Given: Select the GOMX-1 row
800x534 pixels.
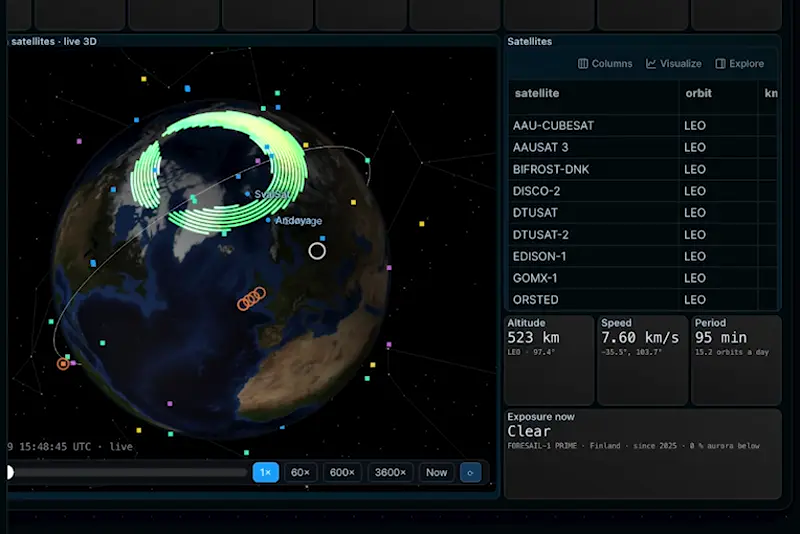Looking at the screenshot, I should [x=643, y=278].
